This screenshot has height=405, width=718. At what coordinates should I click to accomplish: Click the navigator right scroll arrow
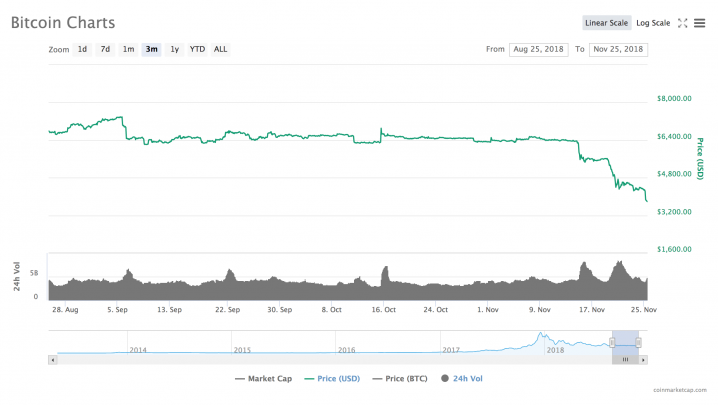pyautogui.click(x=643, y=360)
